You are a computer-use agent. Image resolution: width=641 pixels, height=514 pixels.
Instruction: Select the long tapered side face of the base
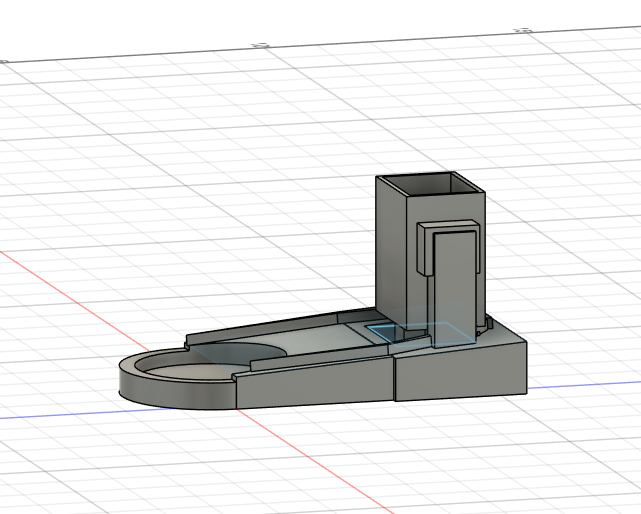[x=315, y=382]
